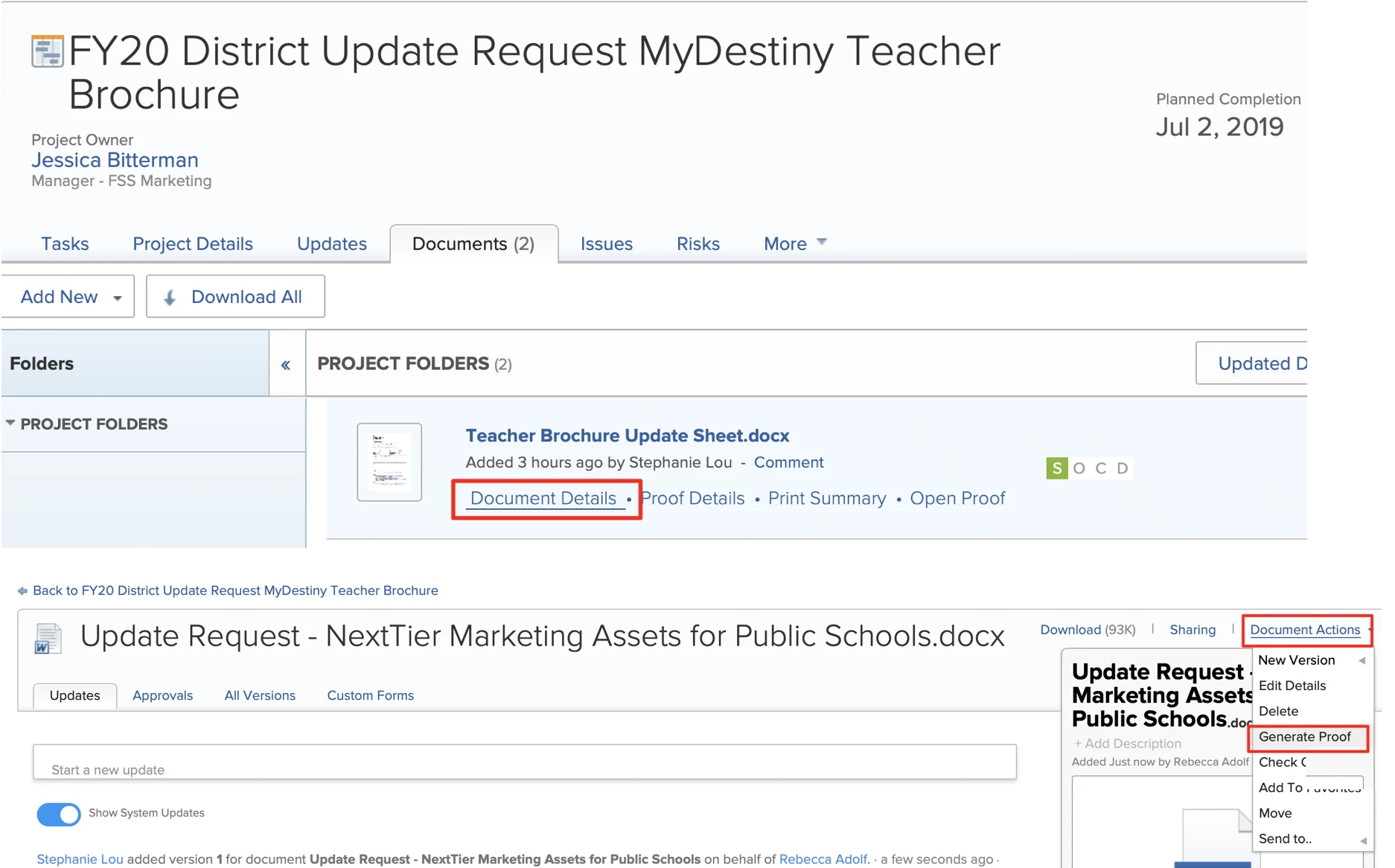Open the Project Details tab

(193, 243)
